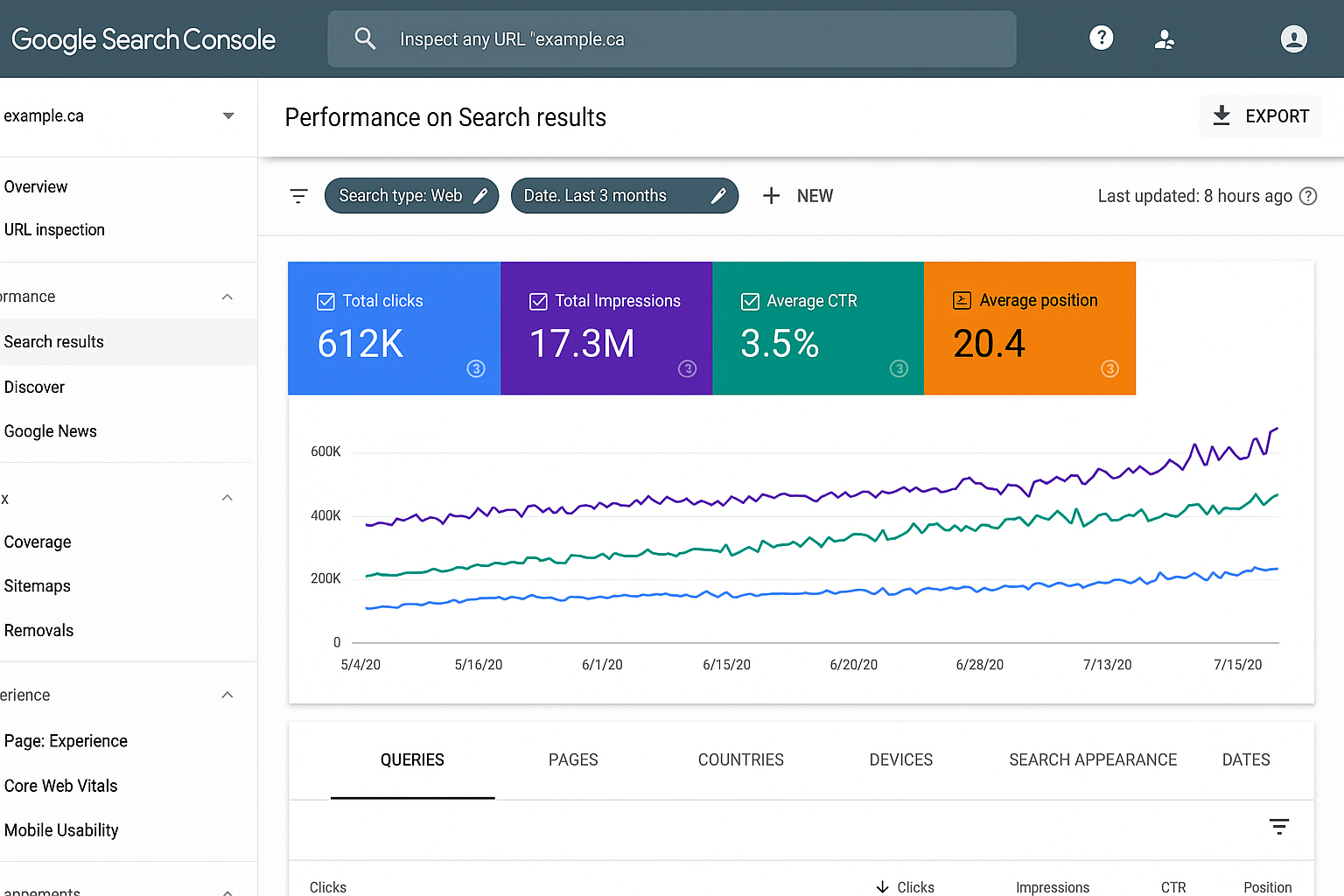
Task: Collapse the Experience section chevron
Action: pos(227,695)
